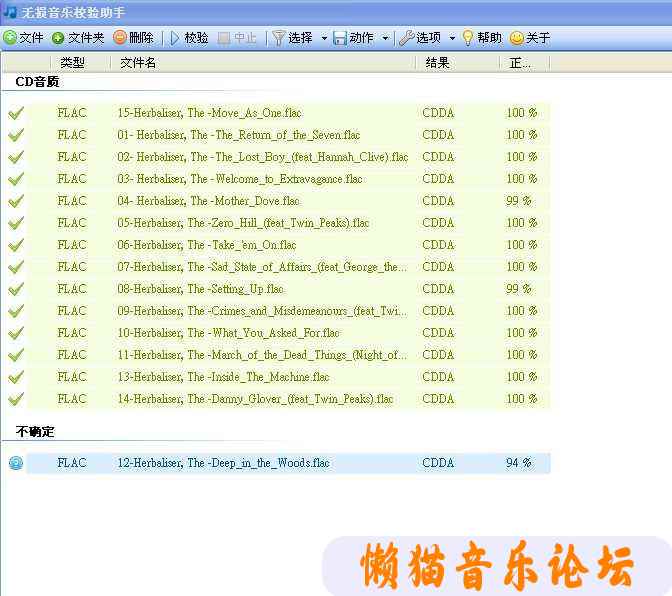Open the 选择 filter menu
This screenshot has width=672, height=596.
pos(292,38)
